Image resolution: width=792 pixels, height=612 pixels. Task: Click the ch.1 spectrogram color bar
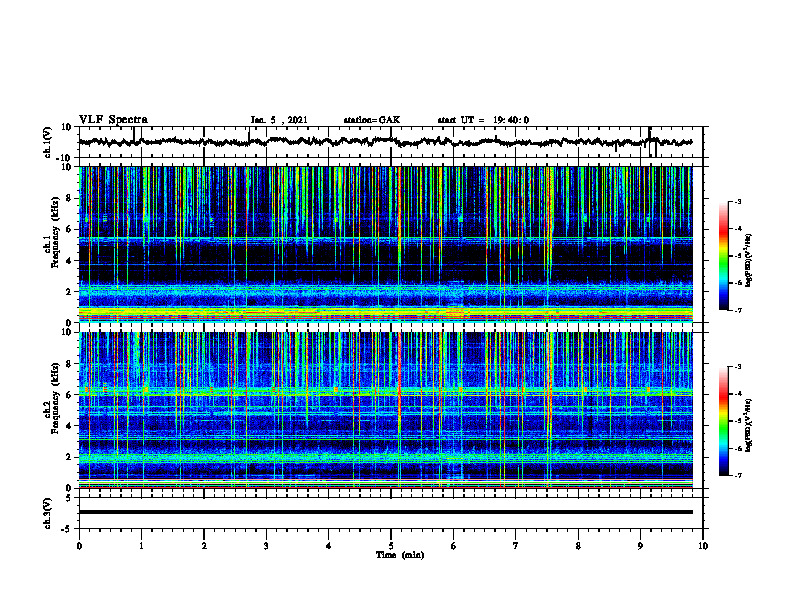723,256
